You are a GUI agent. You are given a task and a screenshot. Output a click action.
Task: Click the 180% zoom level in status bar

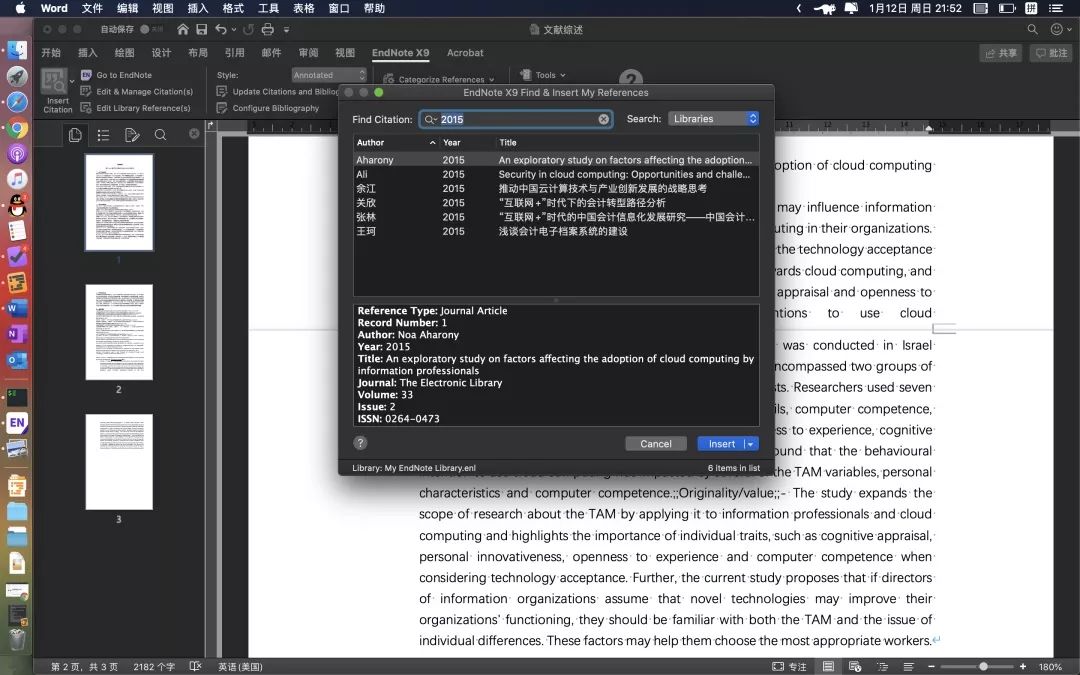(x=1050, y=667)
